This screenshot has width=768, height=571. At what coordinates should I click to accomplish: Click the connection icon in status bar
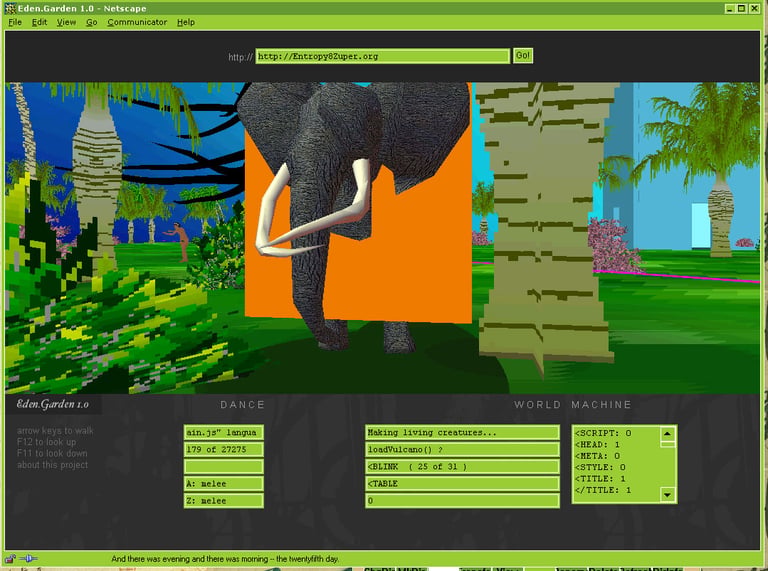coord(28,558)
